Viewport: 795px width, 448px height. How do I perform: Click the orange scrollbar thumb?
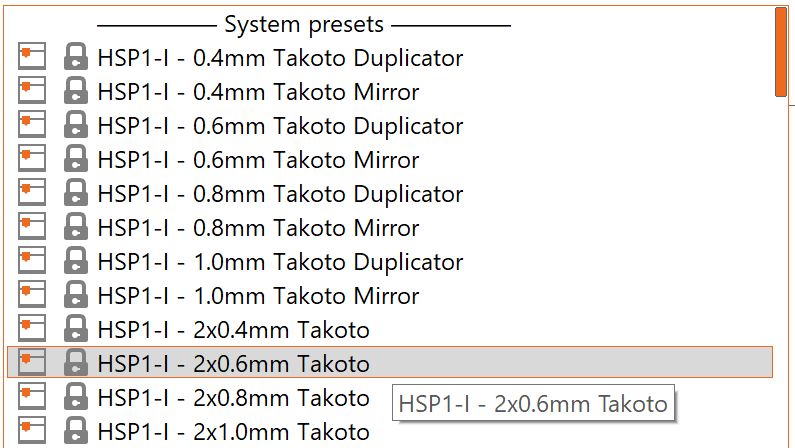[x=781, y=52]
